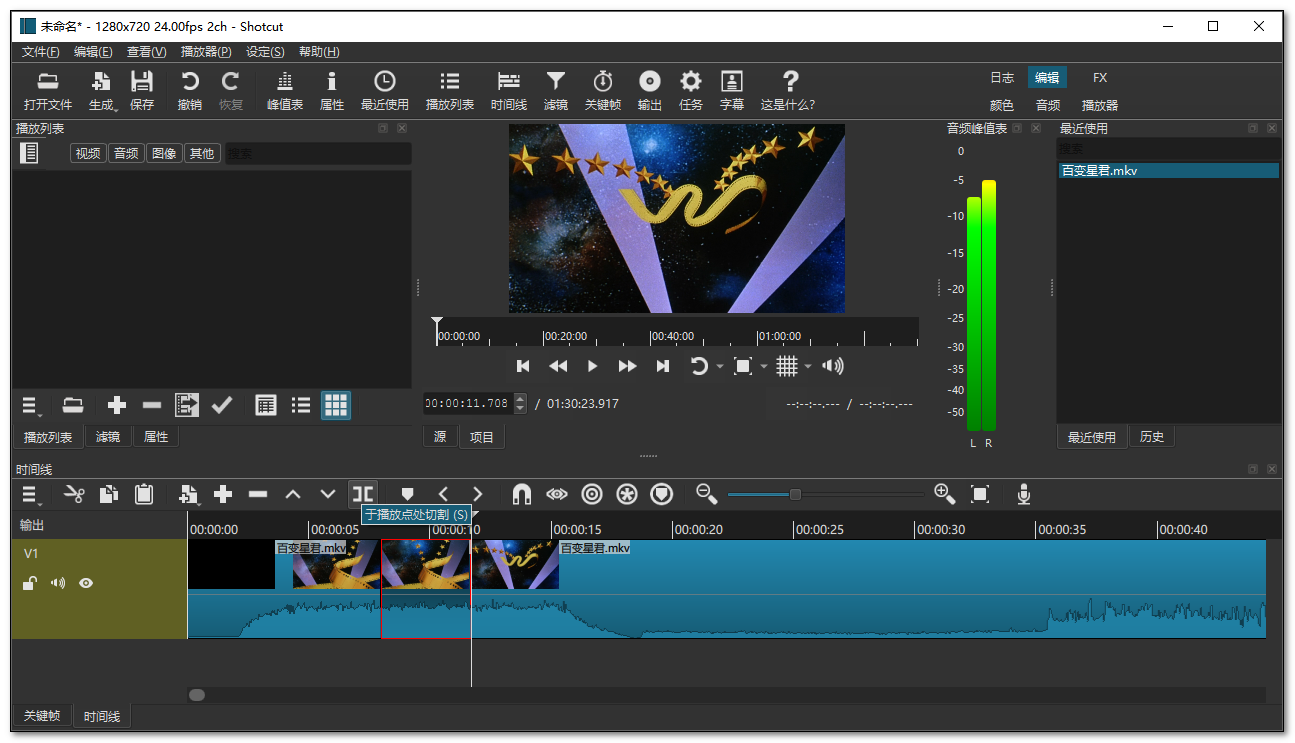Add a timeline marker icon
Image resolution: width=1295 pixels, height=743 pixels.
pyautogui.click(x=407, y=494)
